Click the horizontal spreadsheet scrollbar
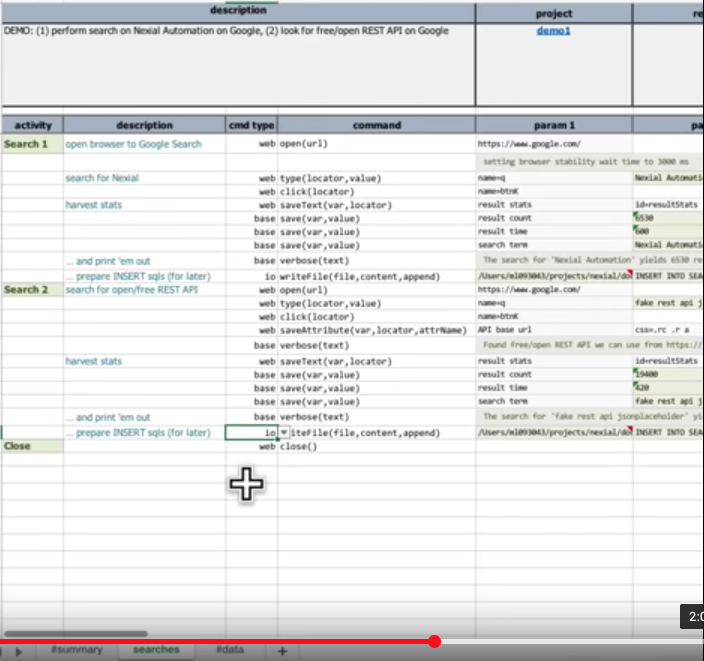 pos(76,634)
